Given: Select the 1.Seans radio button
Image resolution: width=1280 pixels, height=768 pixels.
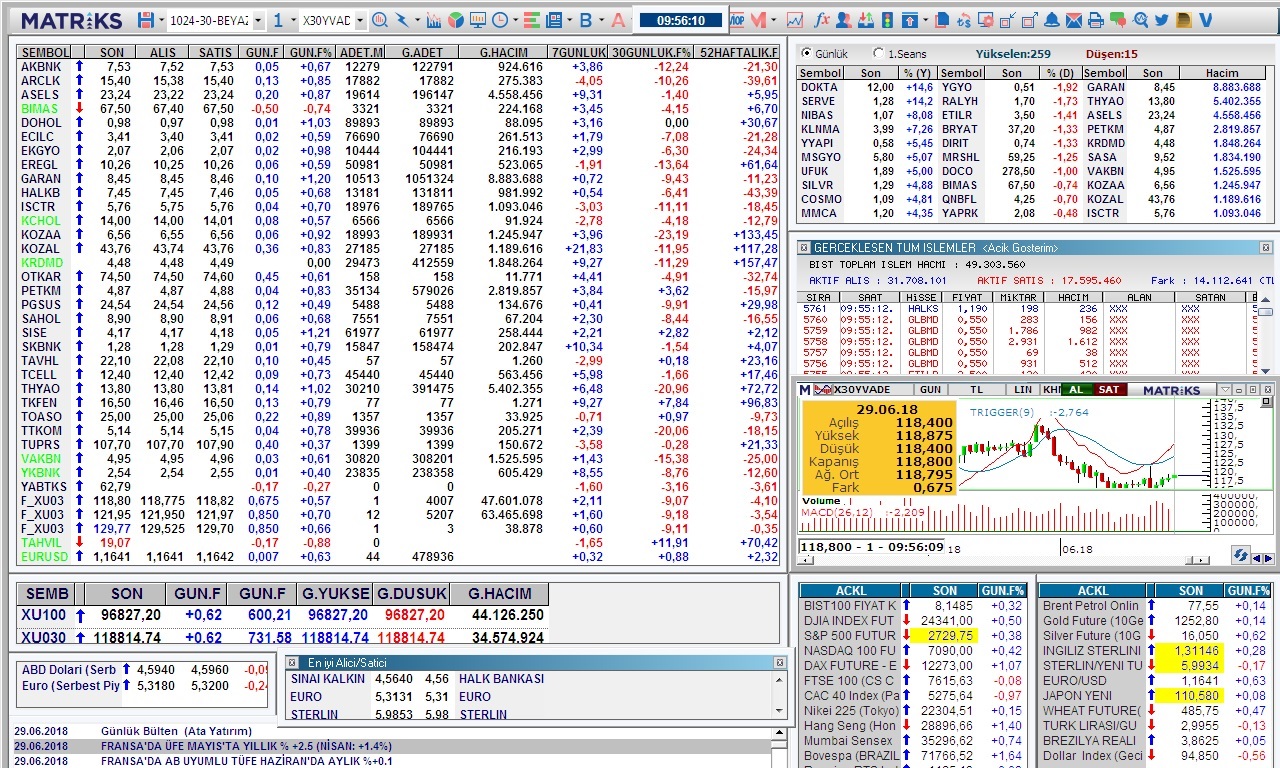Looking at the screenshot, I should pyautogui.click(x=878, y=53).
